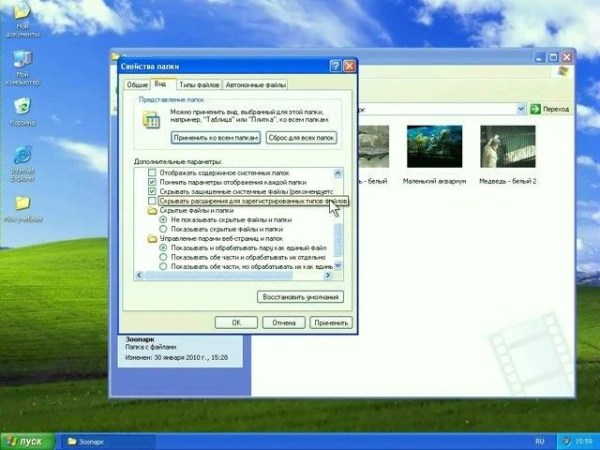Open the Мой компьютер desktop icon
Image resolution: width=600 pixels, height=450 pixels.
click(x=21, y=61)
